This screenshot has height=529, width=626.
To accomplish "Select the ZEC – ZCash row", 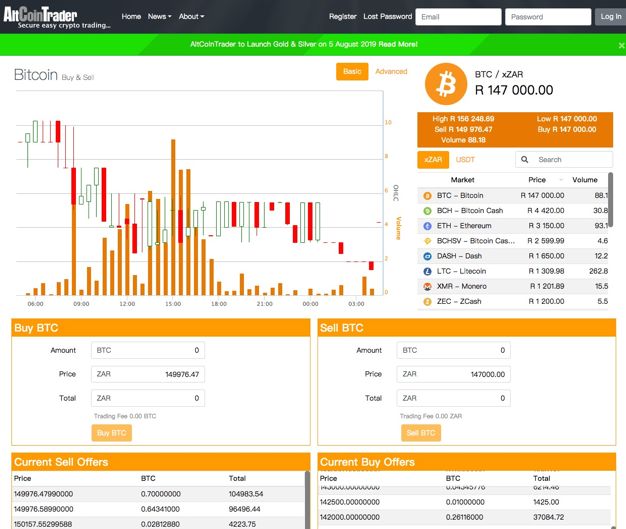I will 513,301.
